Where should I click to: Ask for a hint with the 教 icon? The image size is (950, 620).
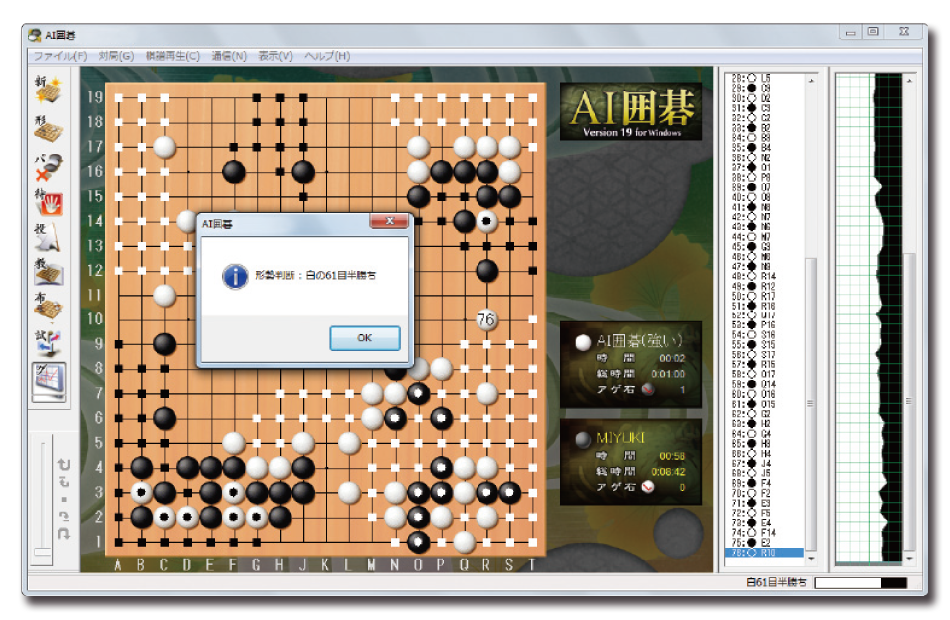[48, 272]
